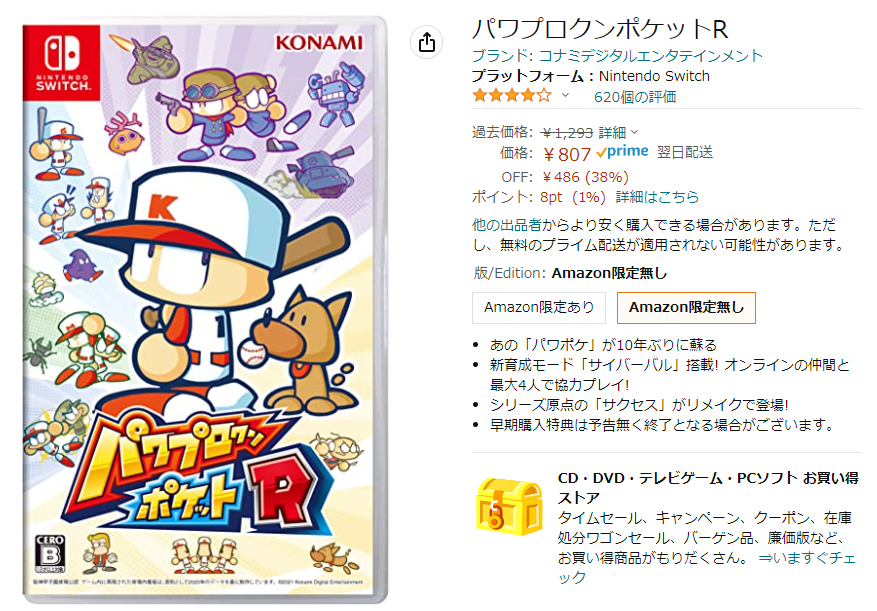
Task: Click the Nintendo Switch logo on cover
Action: (62, 63)
